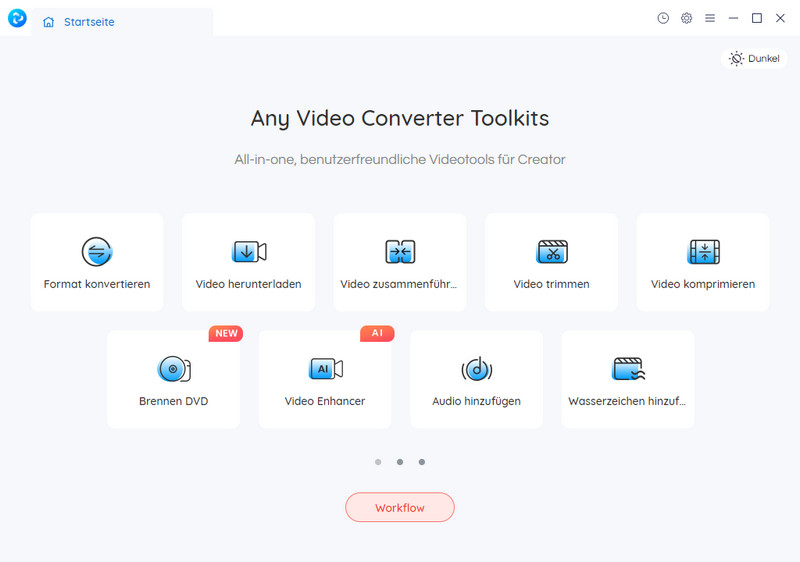Switch to the Startseite tab
This screenshot has width=800, height=562.
point(122,22)
